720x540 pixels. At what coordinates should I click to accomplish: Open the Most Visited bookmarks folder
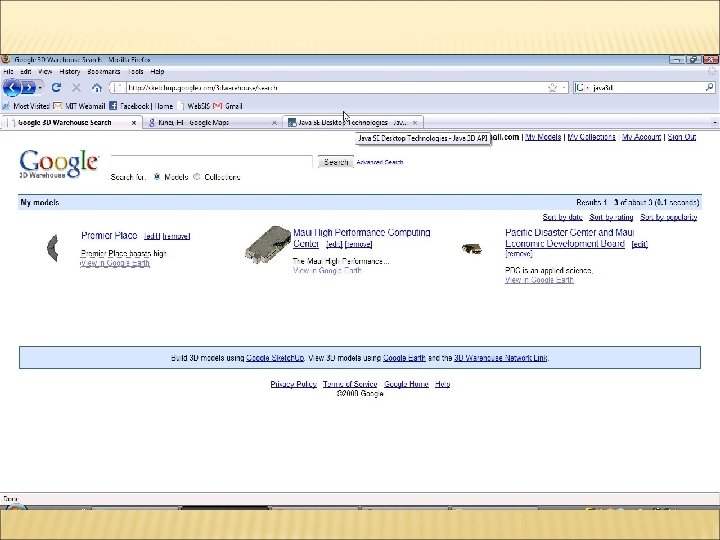[26, 106]
